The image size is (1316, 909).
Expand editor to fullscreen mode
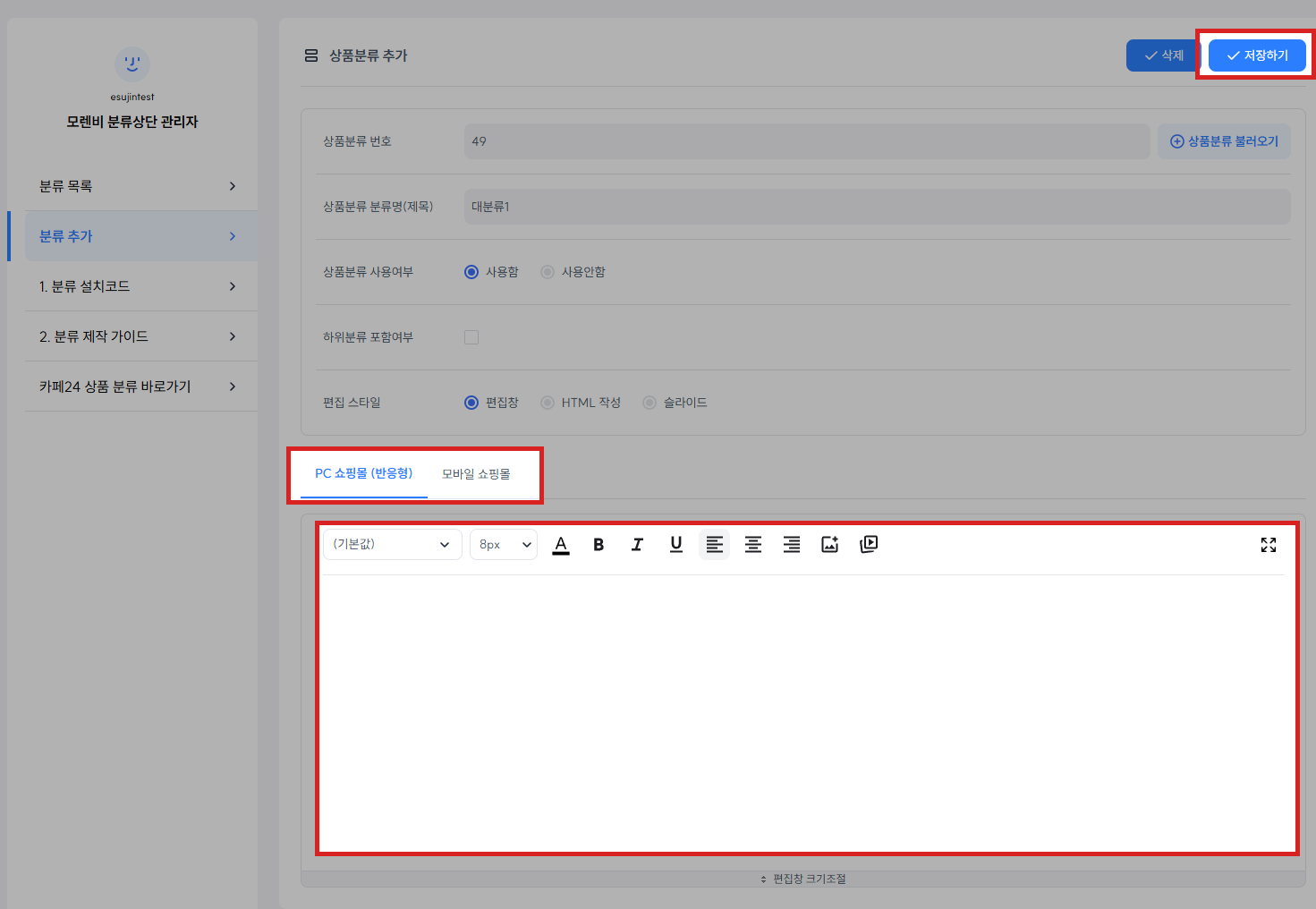[1268, 545]
